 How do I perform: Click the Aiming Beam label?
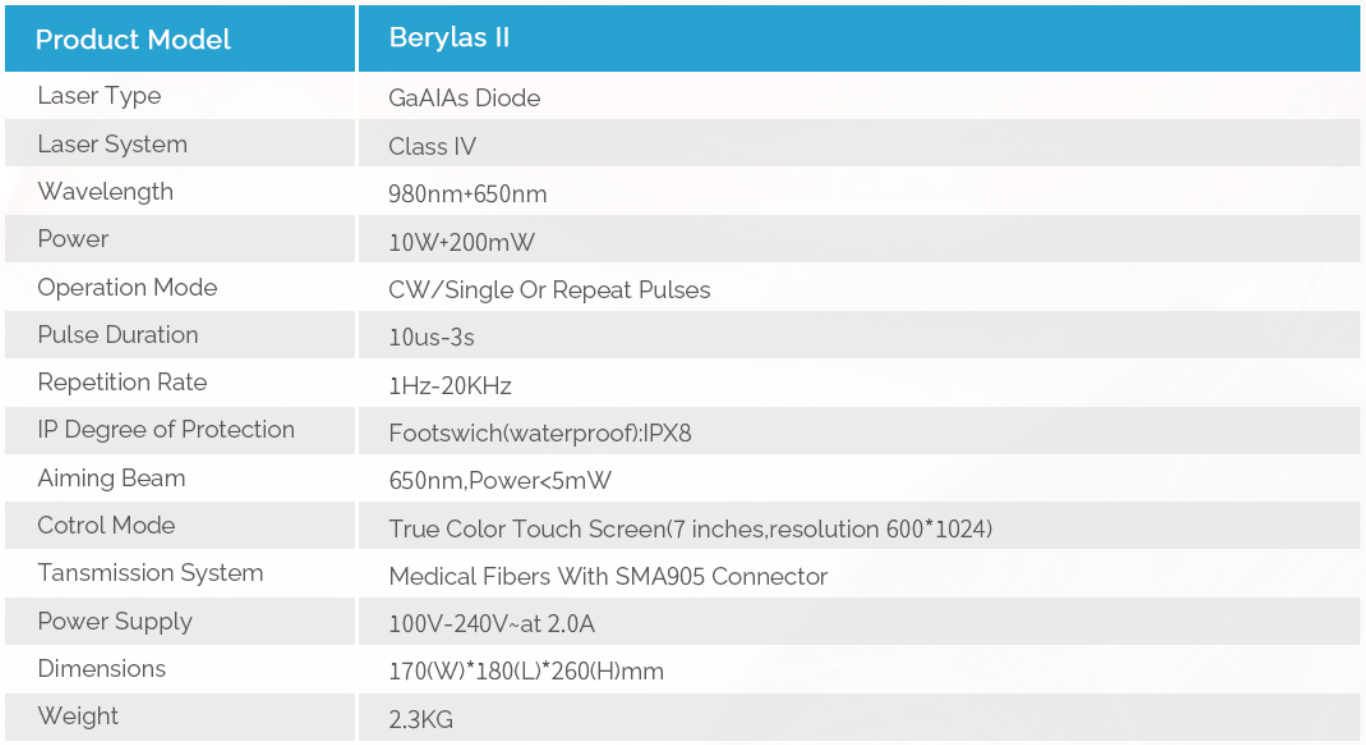click(111, 478)
